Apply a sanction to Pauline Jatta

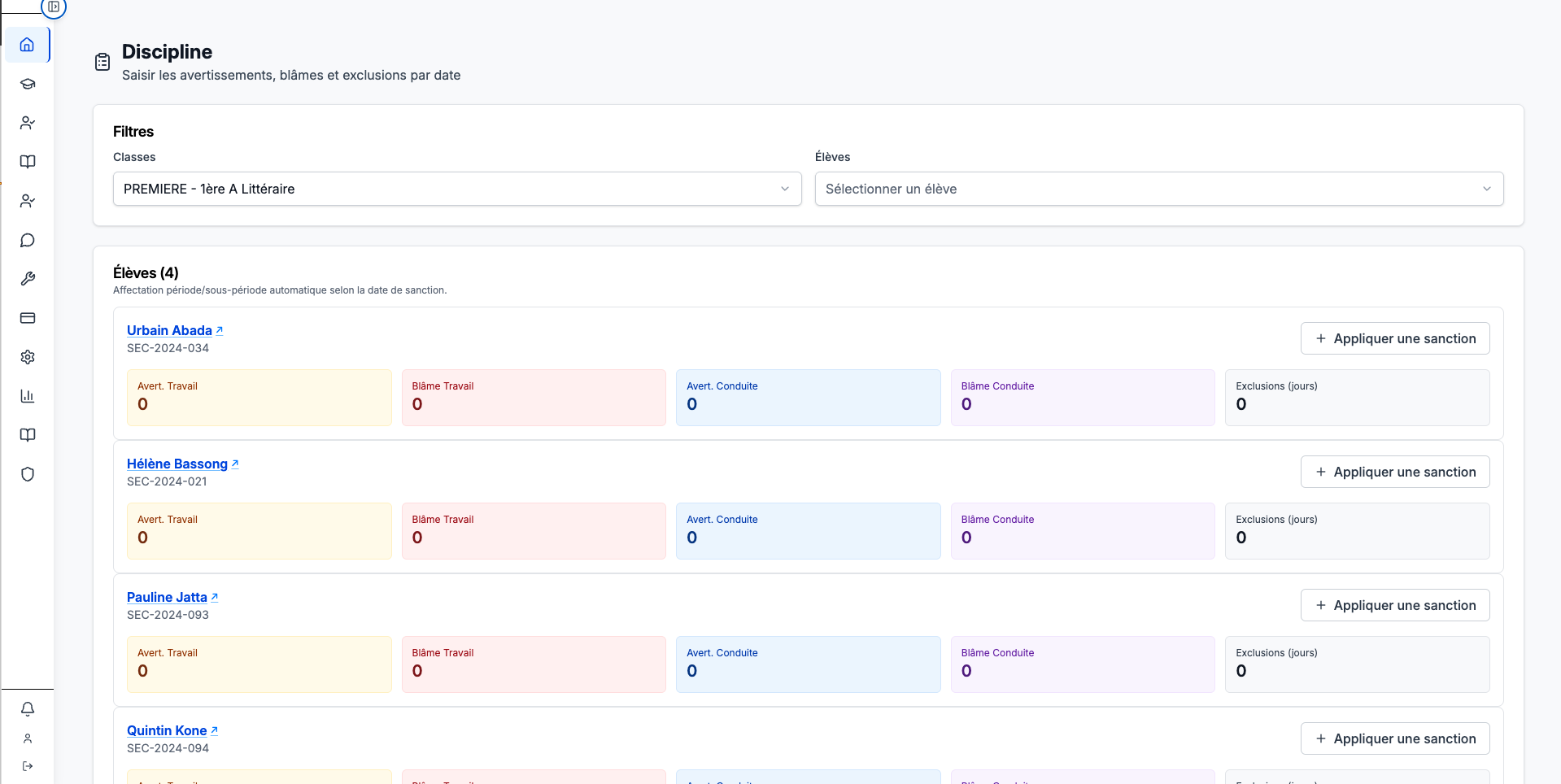pos(1395,605)
